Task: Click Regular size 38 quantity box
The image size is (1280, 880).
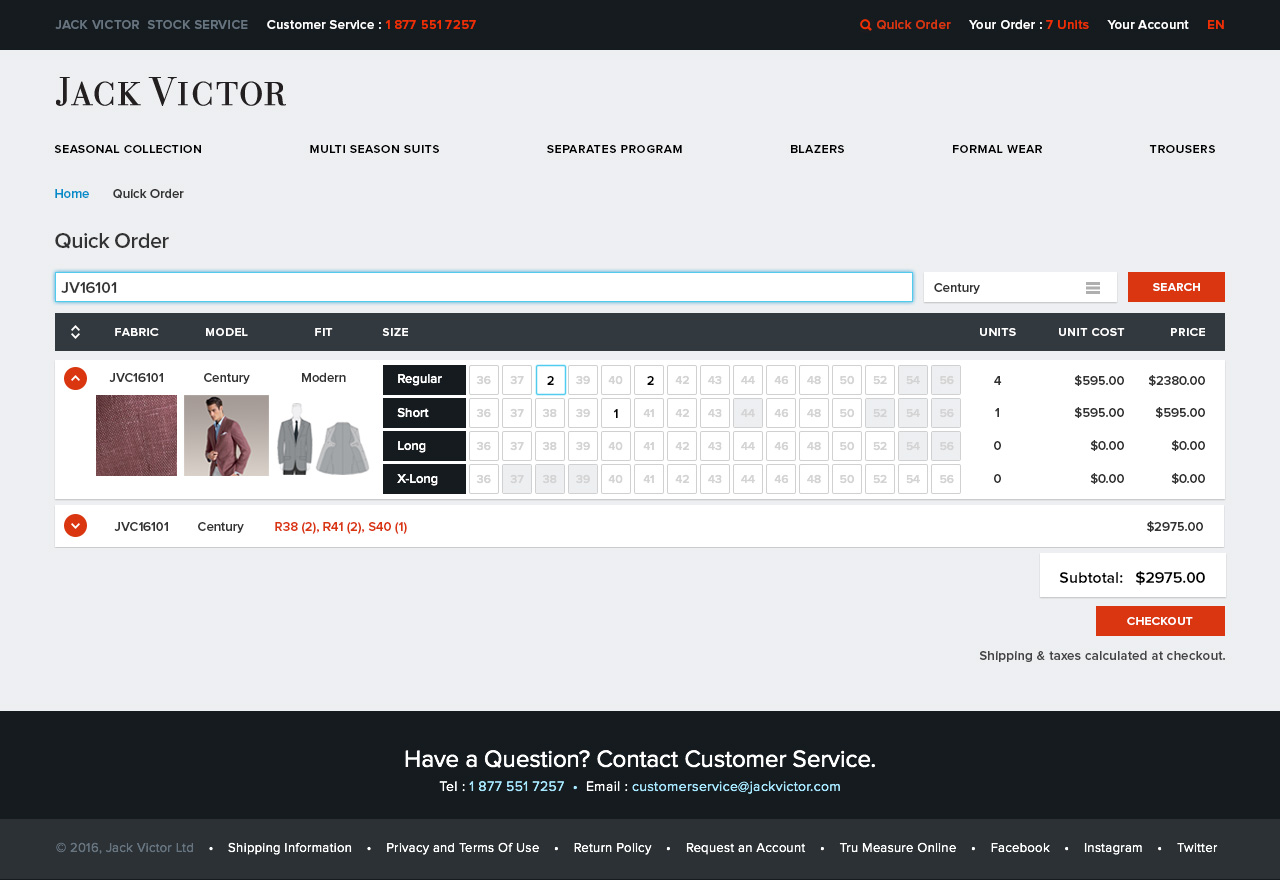Action: tap(550, 380)
